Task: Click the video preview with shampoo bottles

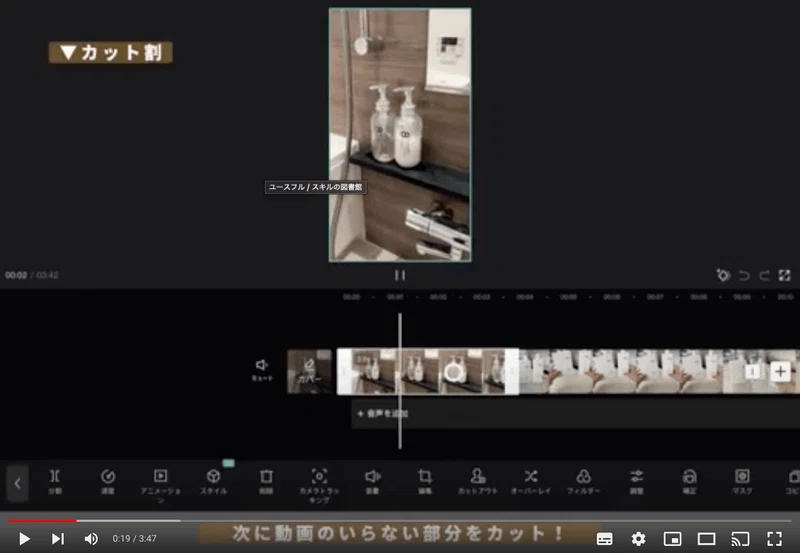Action: click(400, 135)
